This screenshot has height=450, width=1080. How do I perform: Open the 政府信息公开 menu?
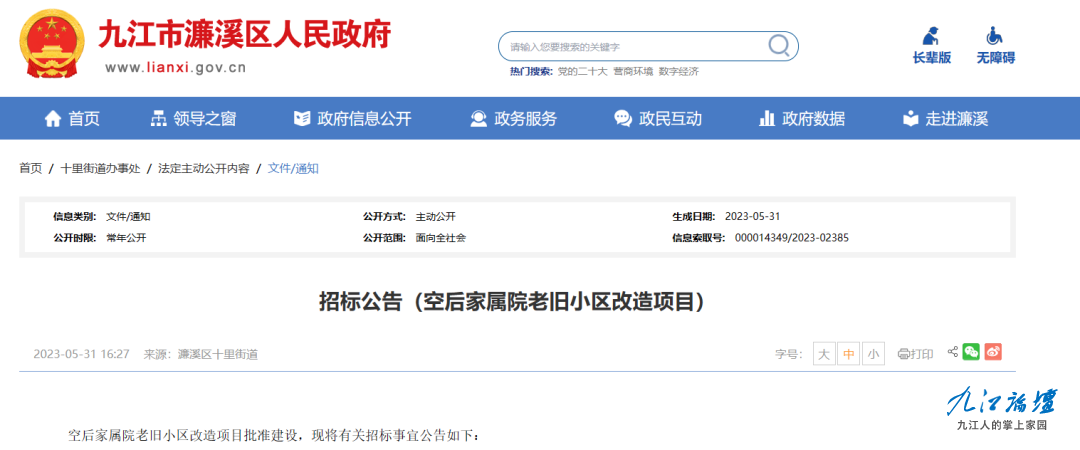tap(352, 119)
